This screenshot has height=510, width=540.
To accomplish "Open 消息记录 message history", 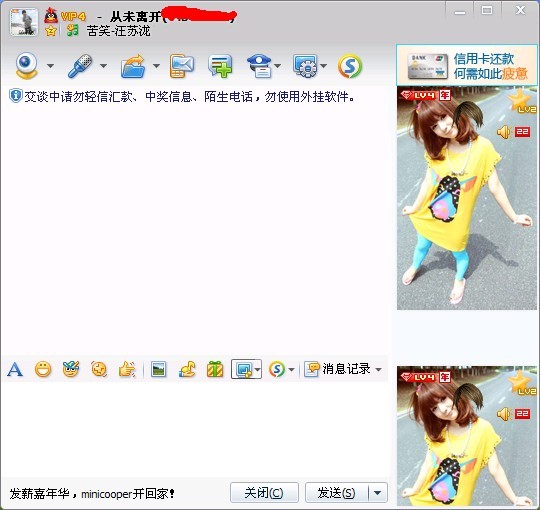I will point(338,369).
